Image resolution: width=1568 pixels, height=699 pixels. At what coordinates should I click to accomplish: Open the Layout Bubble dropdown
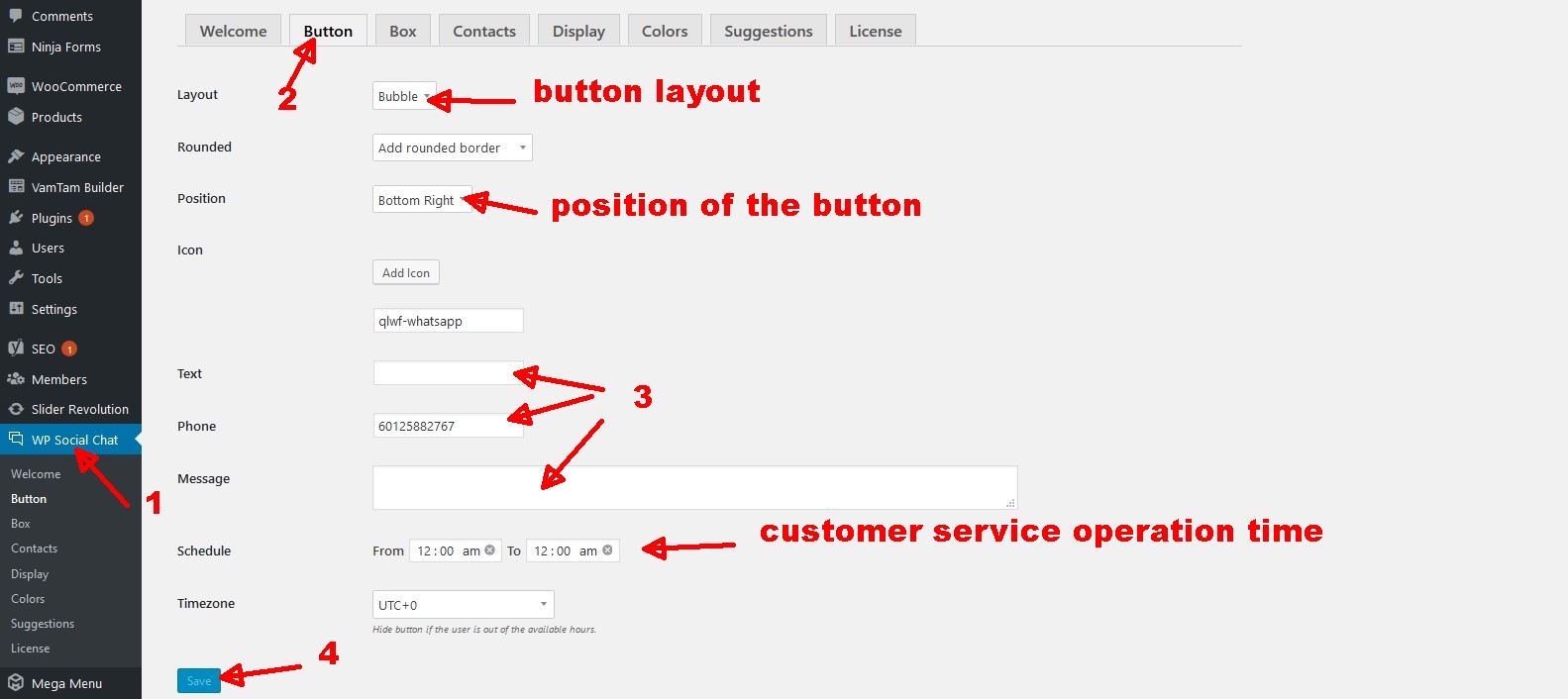click(x=404, y=96)
